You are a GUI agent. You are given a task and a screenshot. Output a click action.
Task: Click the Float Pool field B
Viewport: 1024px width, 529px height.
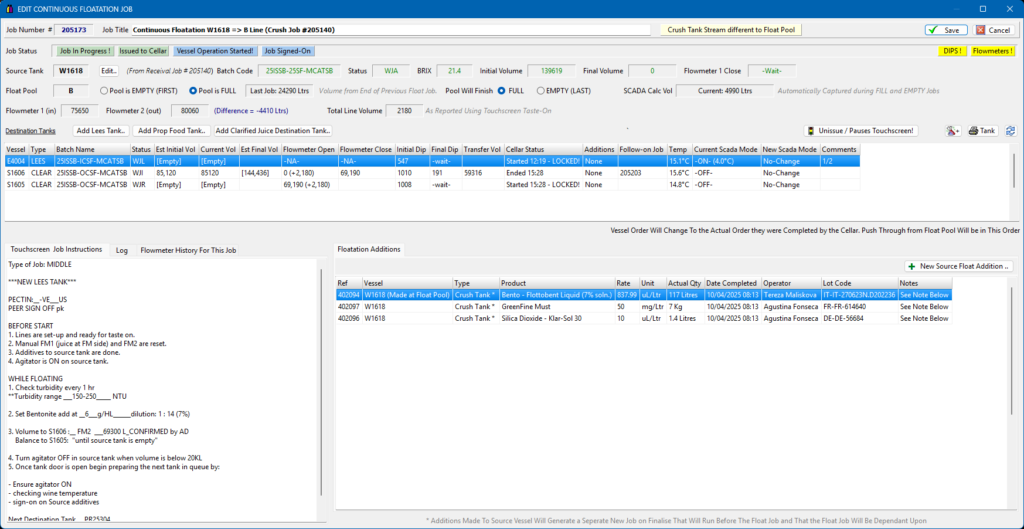click(x=71, y=90)
